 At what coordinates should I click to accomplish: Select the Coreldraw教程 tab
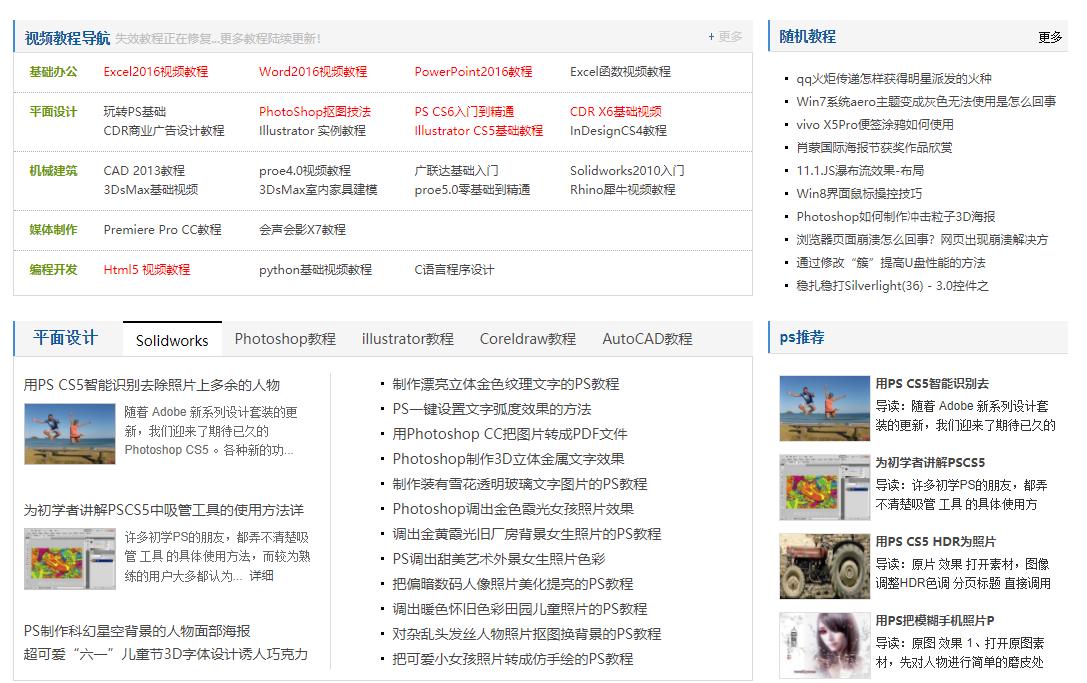point(527,339)
